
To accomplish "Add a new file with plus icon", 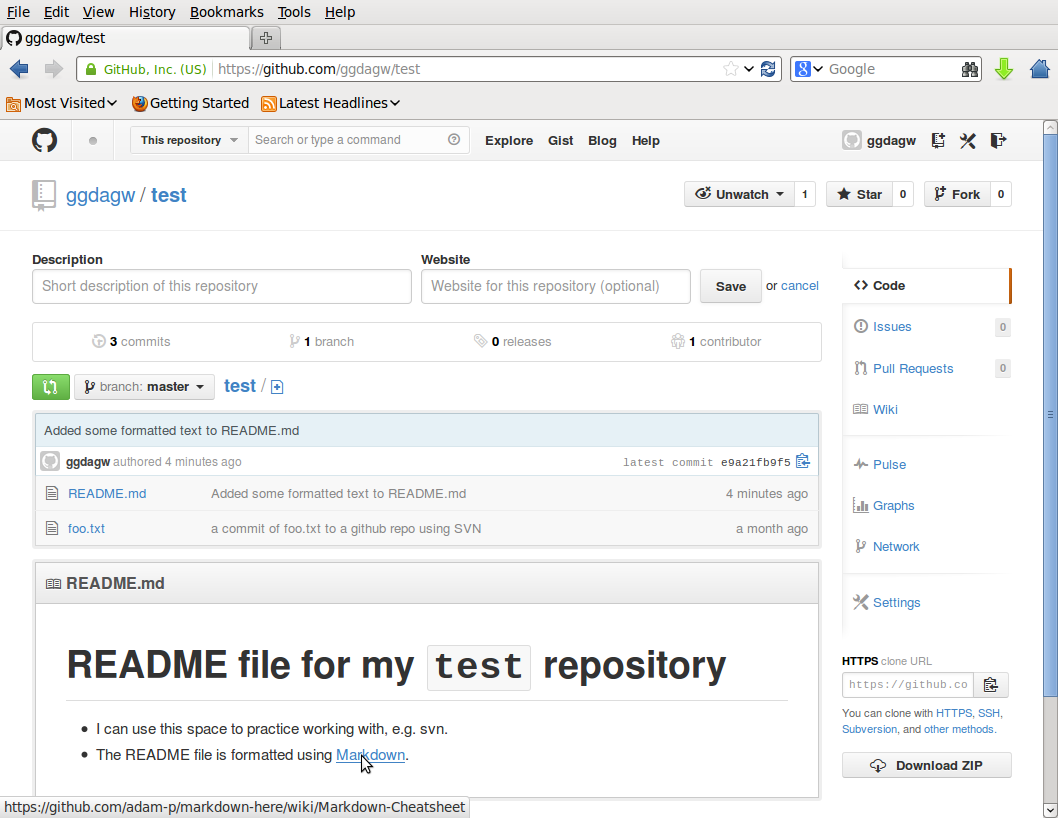I will click(277, 387).
